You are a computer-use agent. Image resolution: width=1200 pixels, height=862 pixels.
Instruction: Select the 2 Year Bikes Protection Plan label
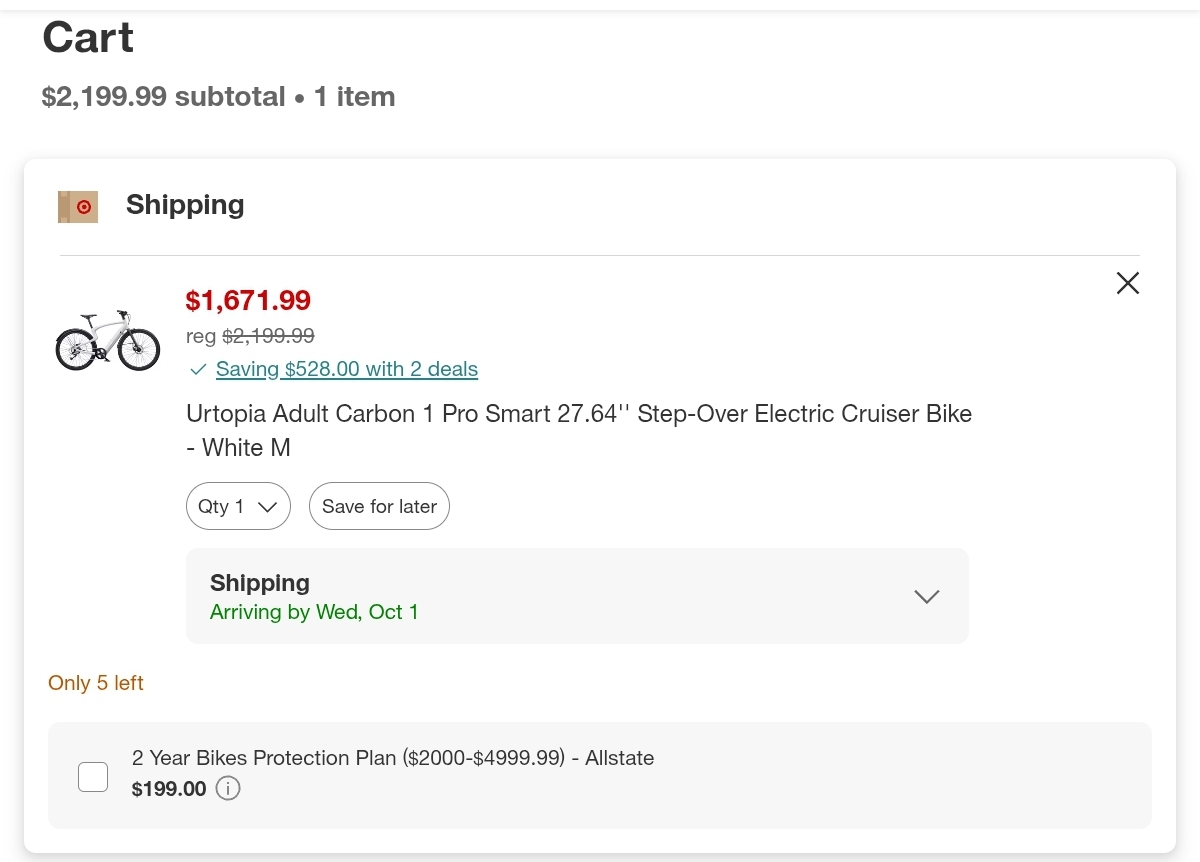coord(393,758)
